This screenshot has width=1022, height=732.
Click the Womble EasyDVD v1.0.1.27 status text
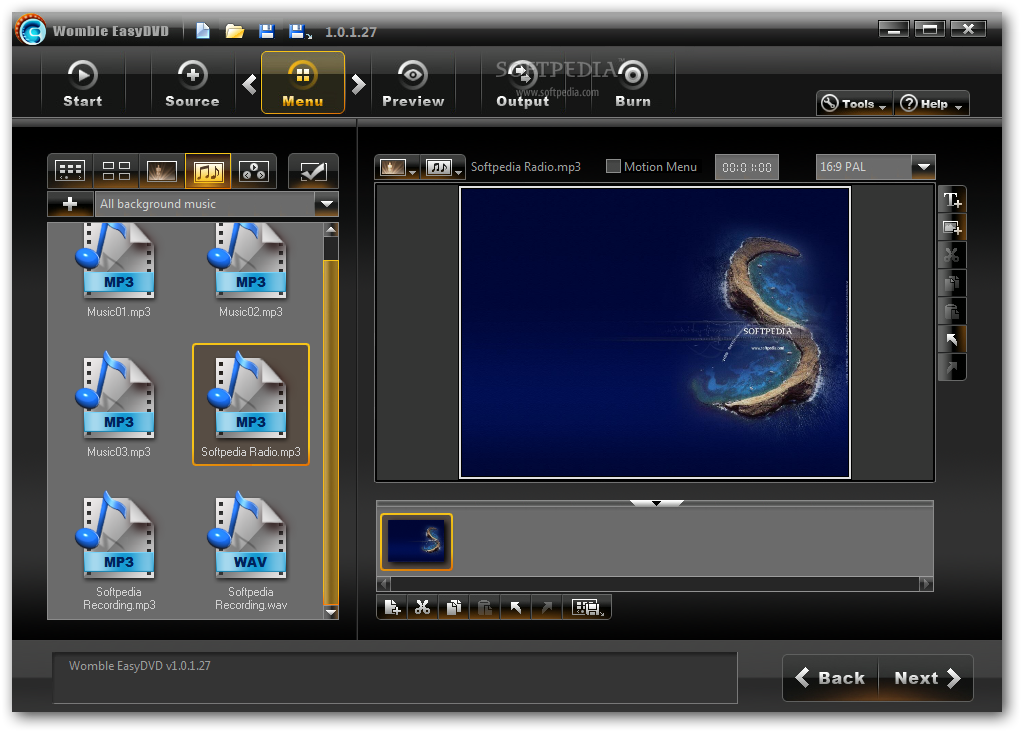139,666
